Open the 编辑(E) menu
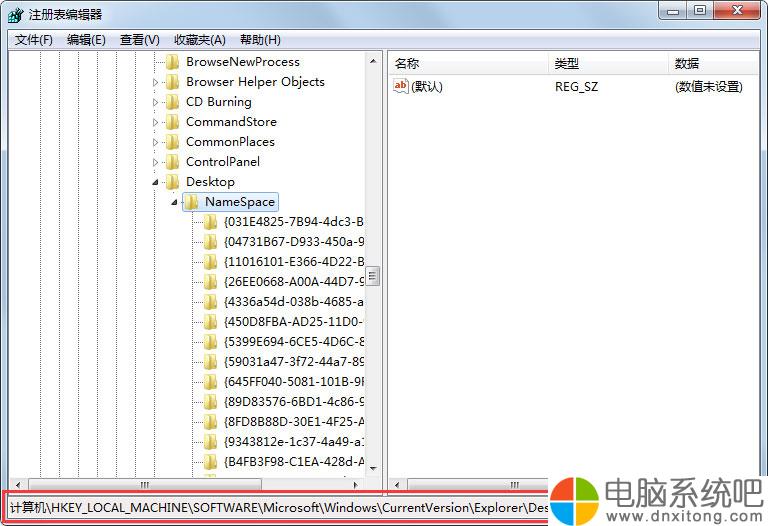 tap(86, 40)
